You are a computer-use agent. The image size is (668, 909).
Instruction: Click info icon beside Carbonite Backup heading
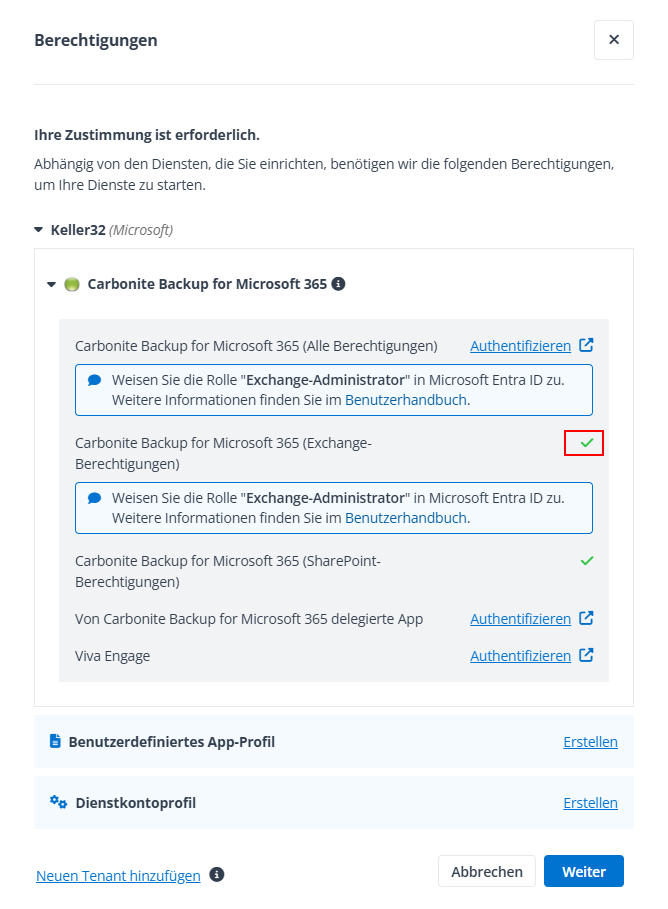pyautogui.click(x=338, y=284)
